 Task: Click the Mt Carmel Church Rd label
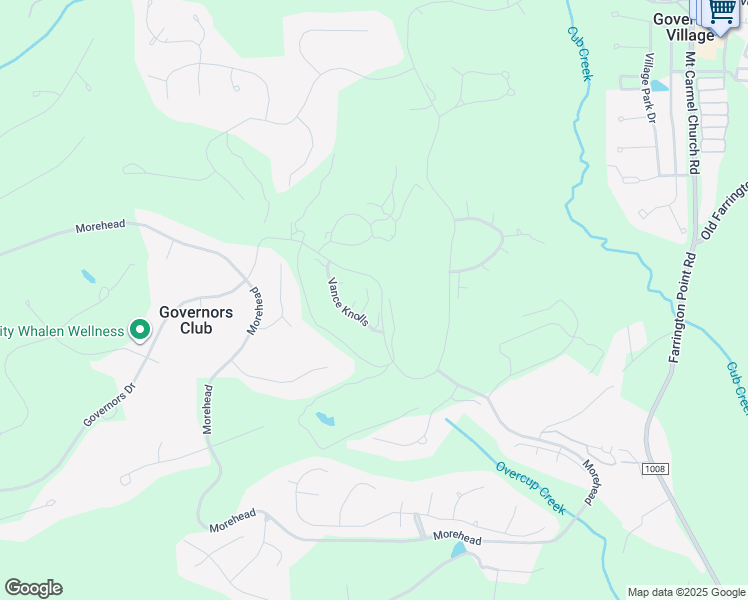tap(693, 113)
